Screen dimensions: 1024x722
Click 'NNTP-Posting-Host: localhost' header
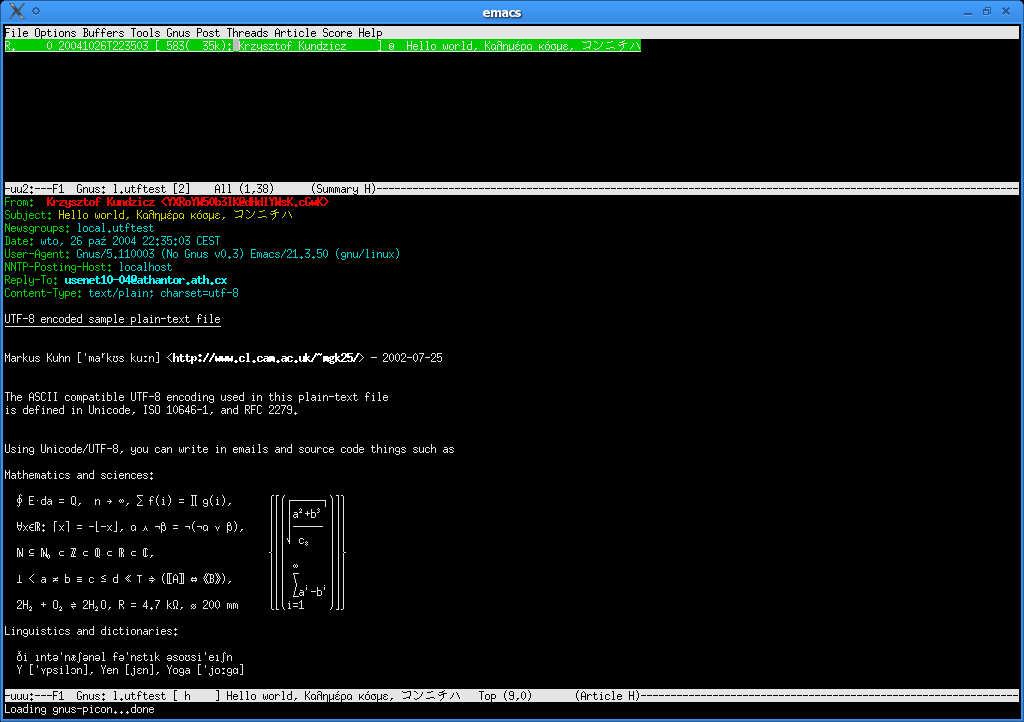[88, 267]
